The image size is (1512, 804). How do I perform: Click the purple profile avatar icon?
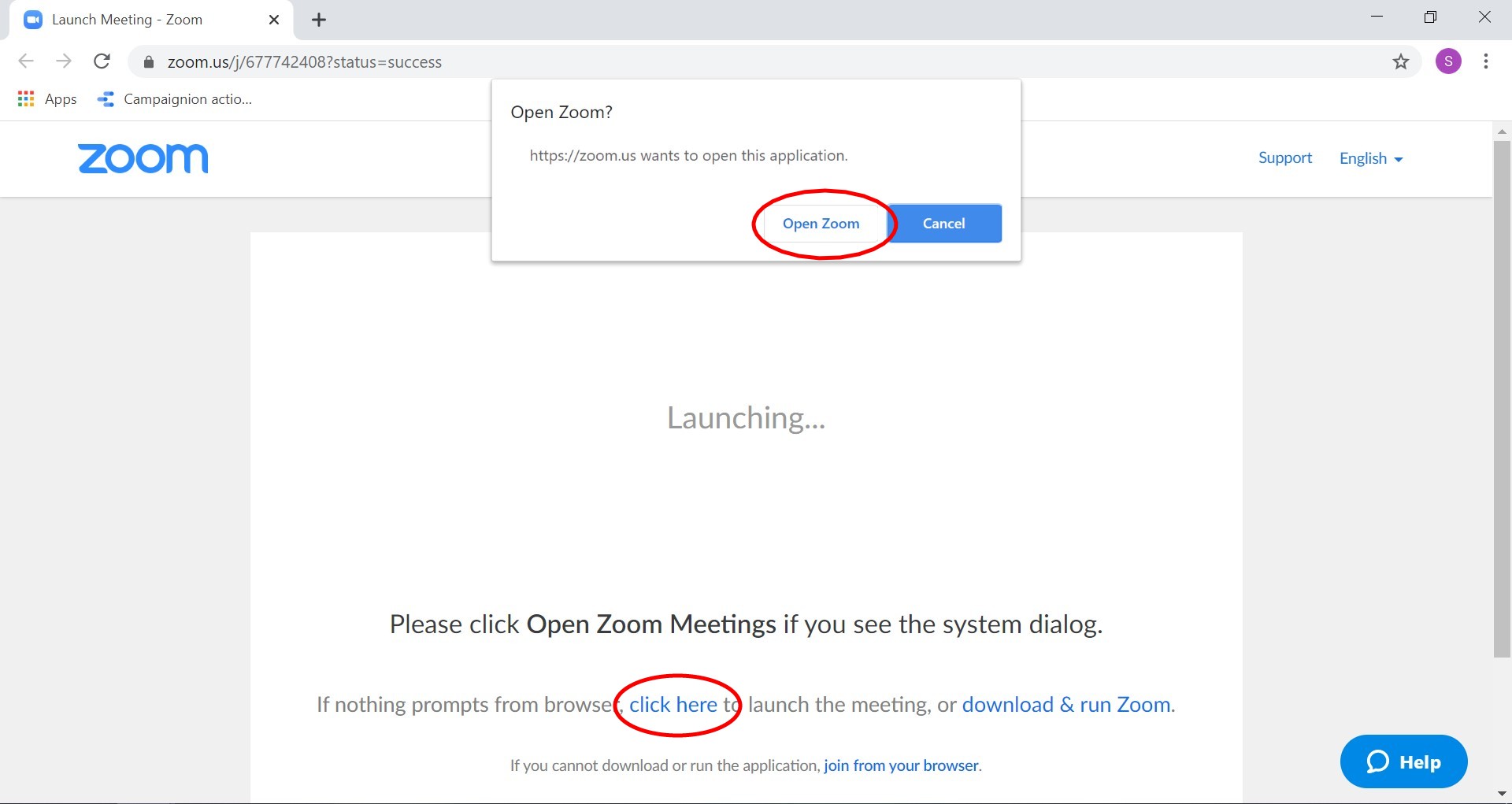[1449, 61]
